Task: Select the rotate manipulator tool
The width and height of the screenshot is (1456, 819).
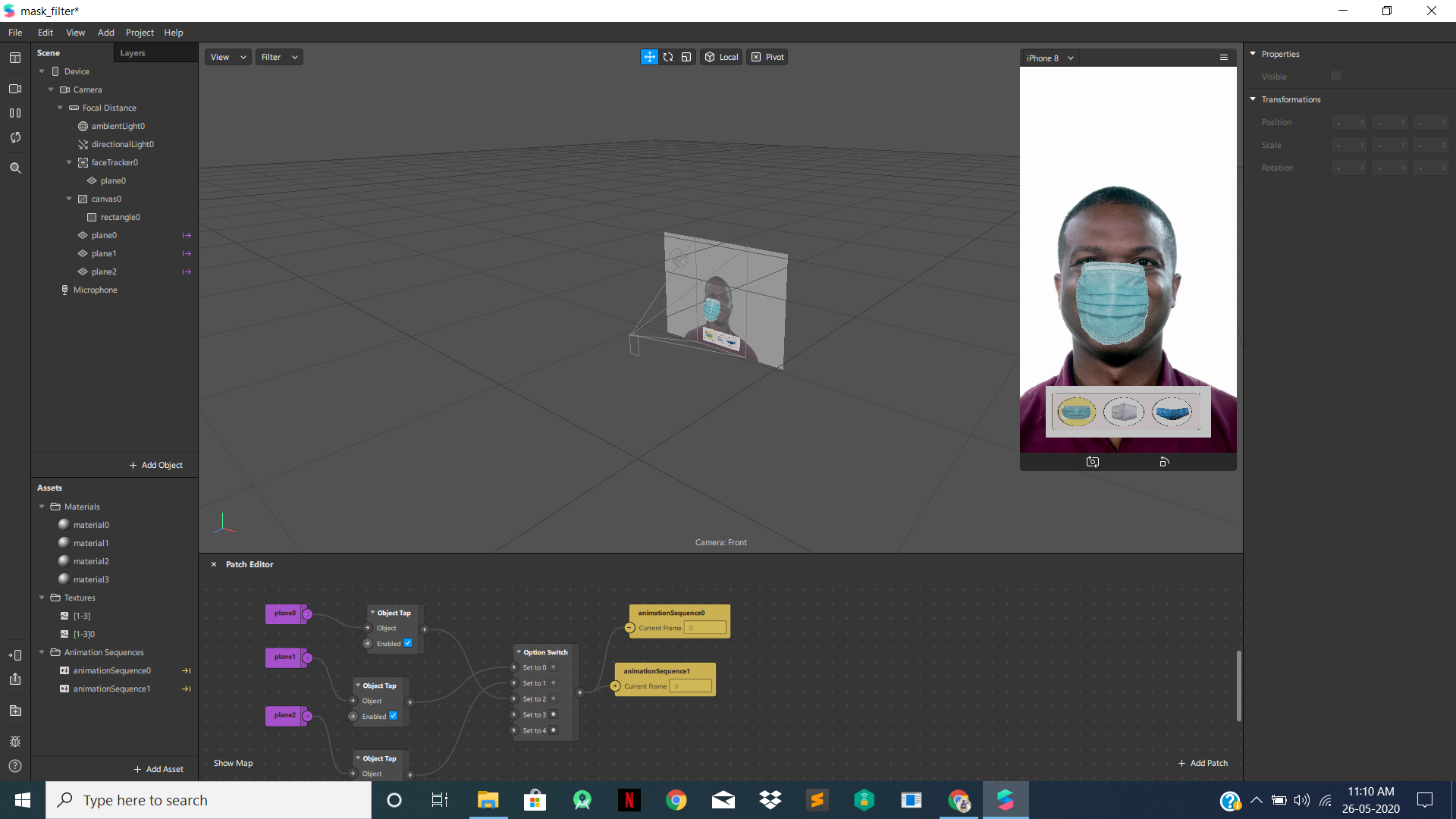Action: pos(668,57)
